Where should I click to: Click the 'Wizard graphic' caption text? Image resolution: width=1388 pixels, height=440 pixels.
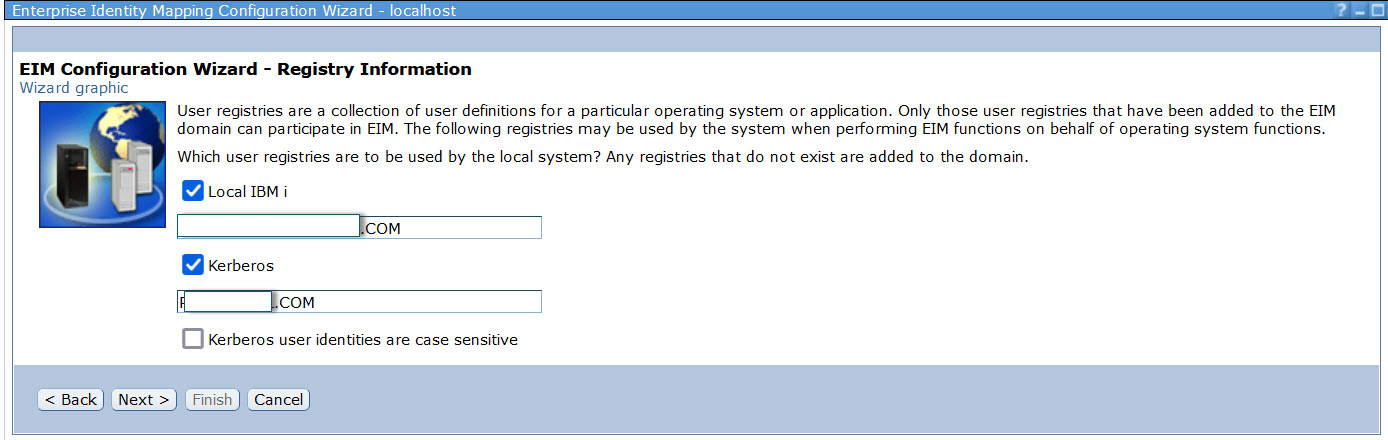[x=74, y=88]
